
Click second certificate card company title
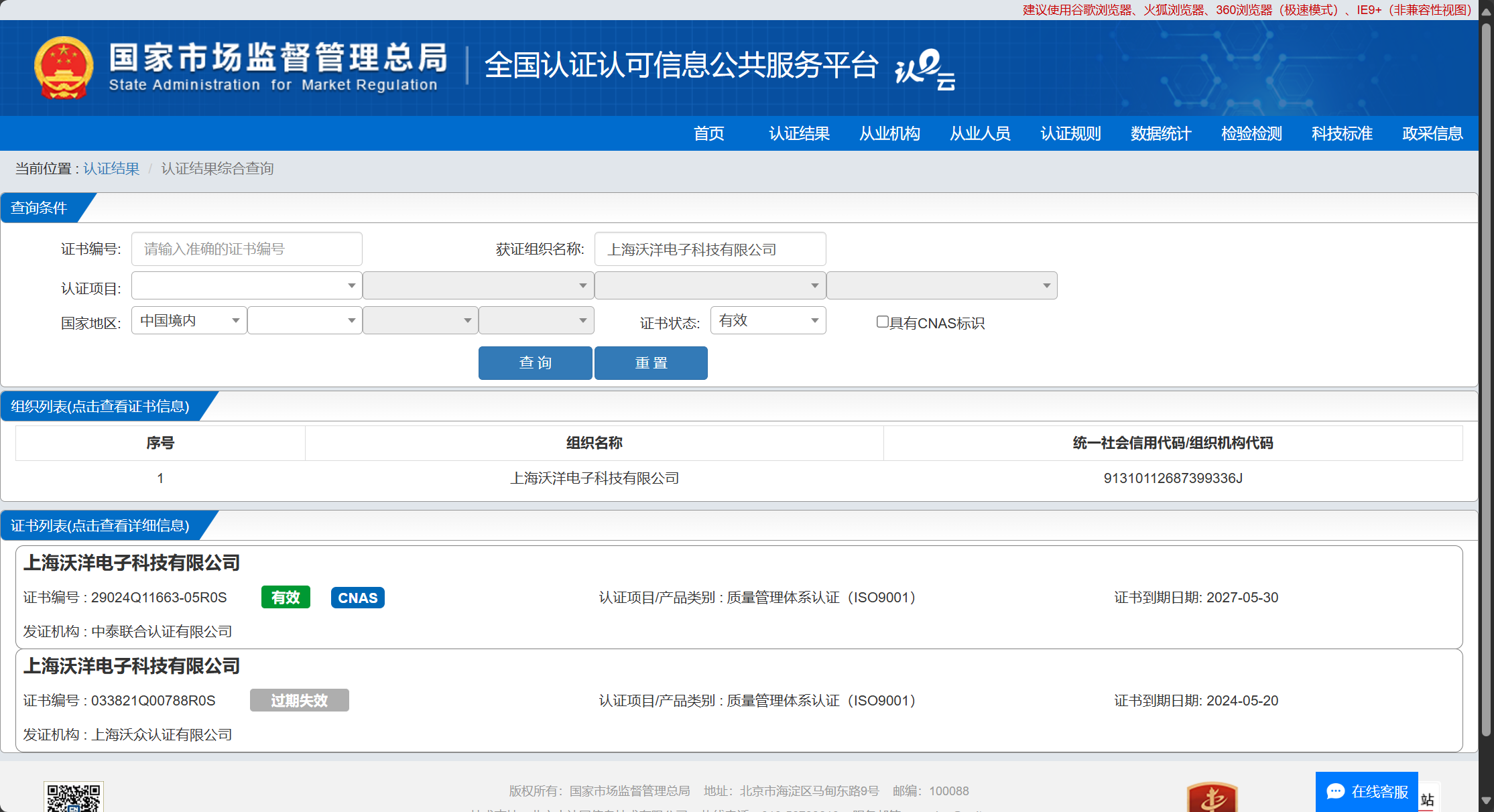[x=131, y=666]
